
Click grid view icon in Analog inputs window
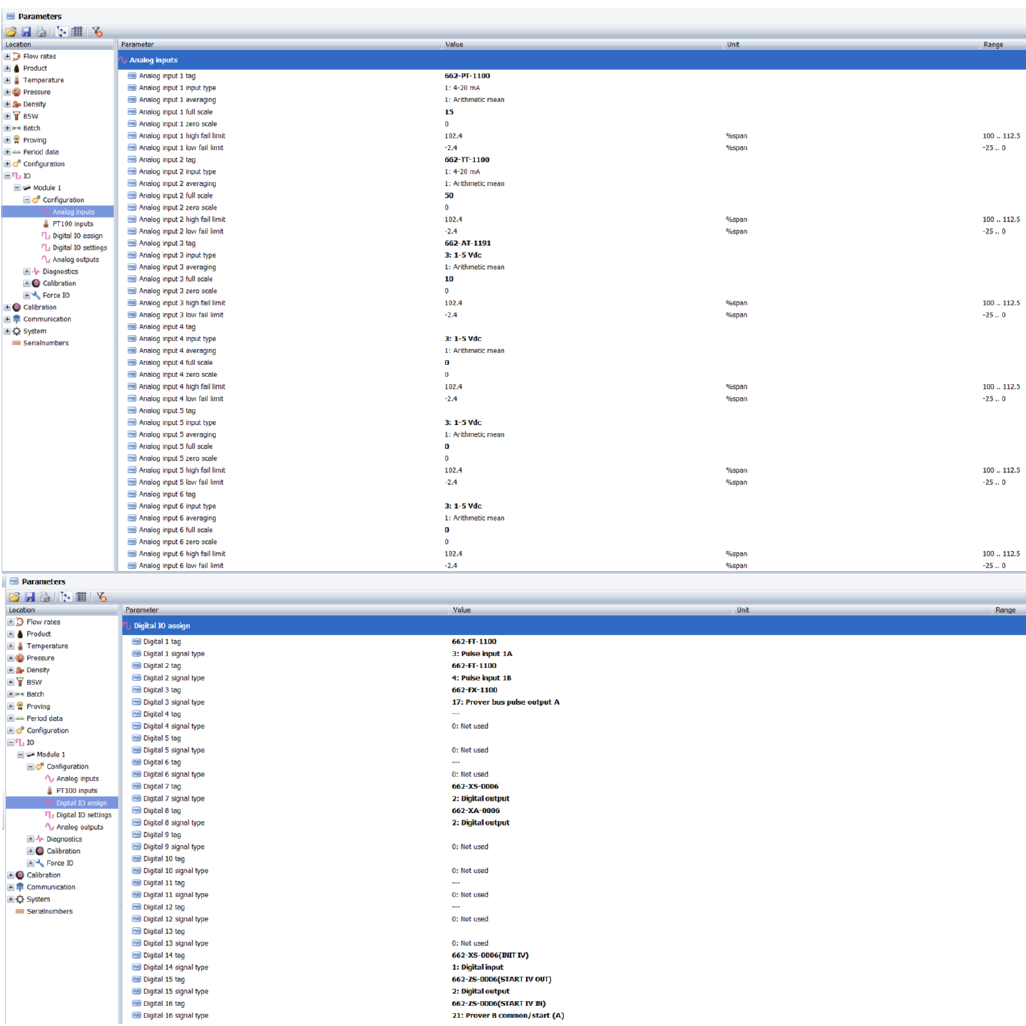(77, 31)
